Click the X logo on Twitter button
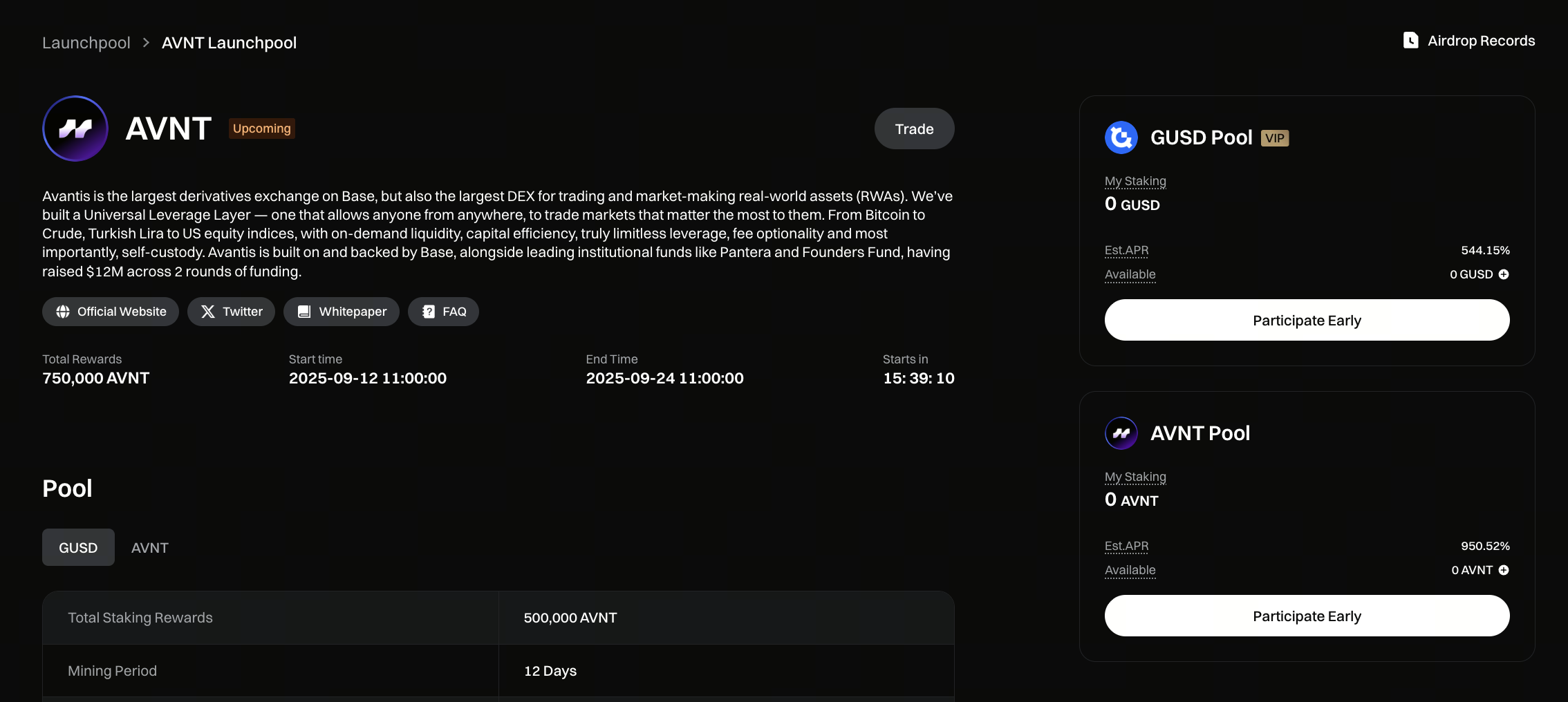Screen dimensions: 1568x702 click(208, 312)
